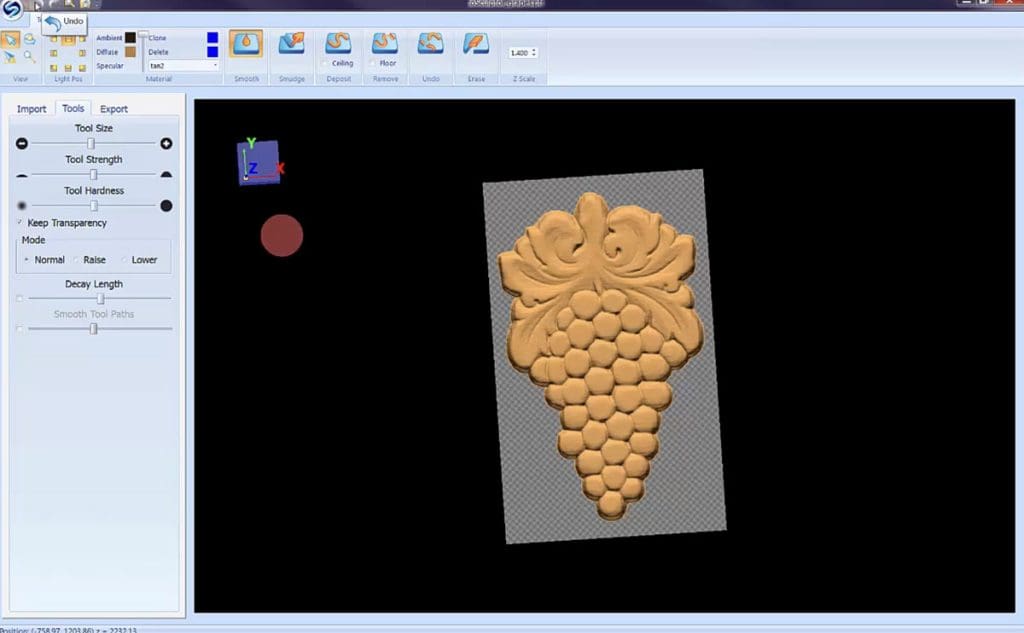Click the Z Scale 1.400 value field
This screenshot has width=1024, height=633.
[x=519, y=52]
